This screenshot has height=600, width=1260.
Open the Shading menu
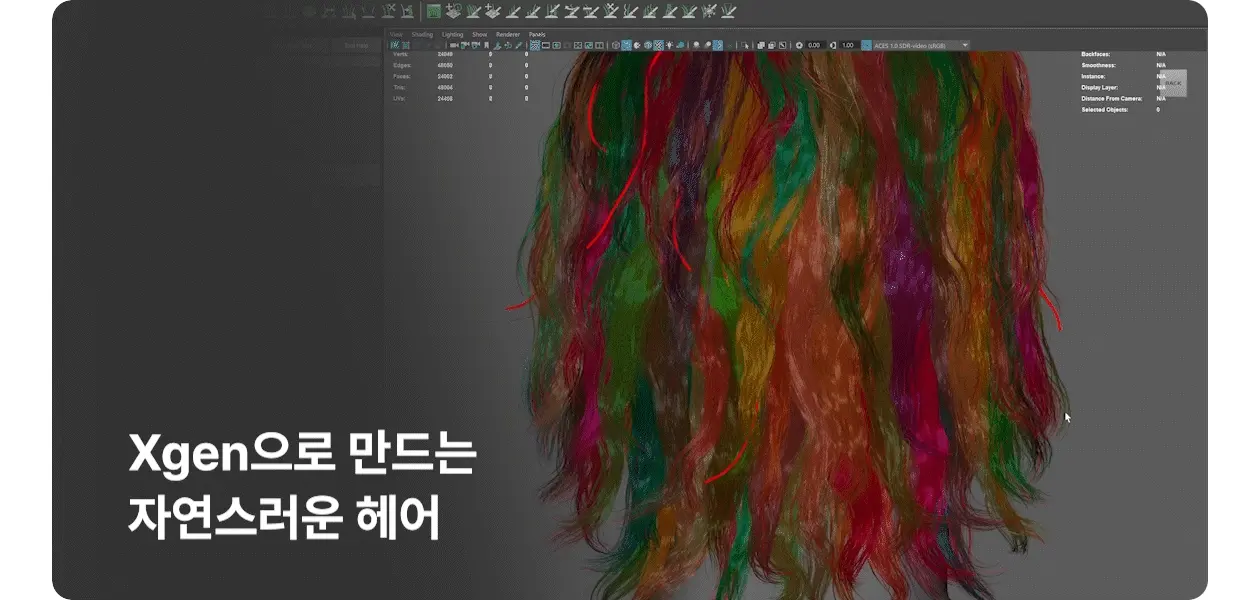pyautogui.click(x=422, y=34)
